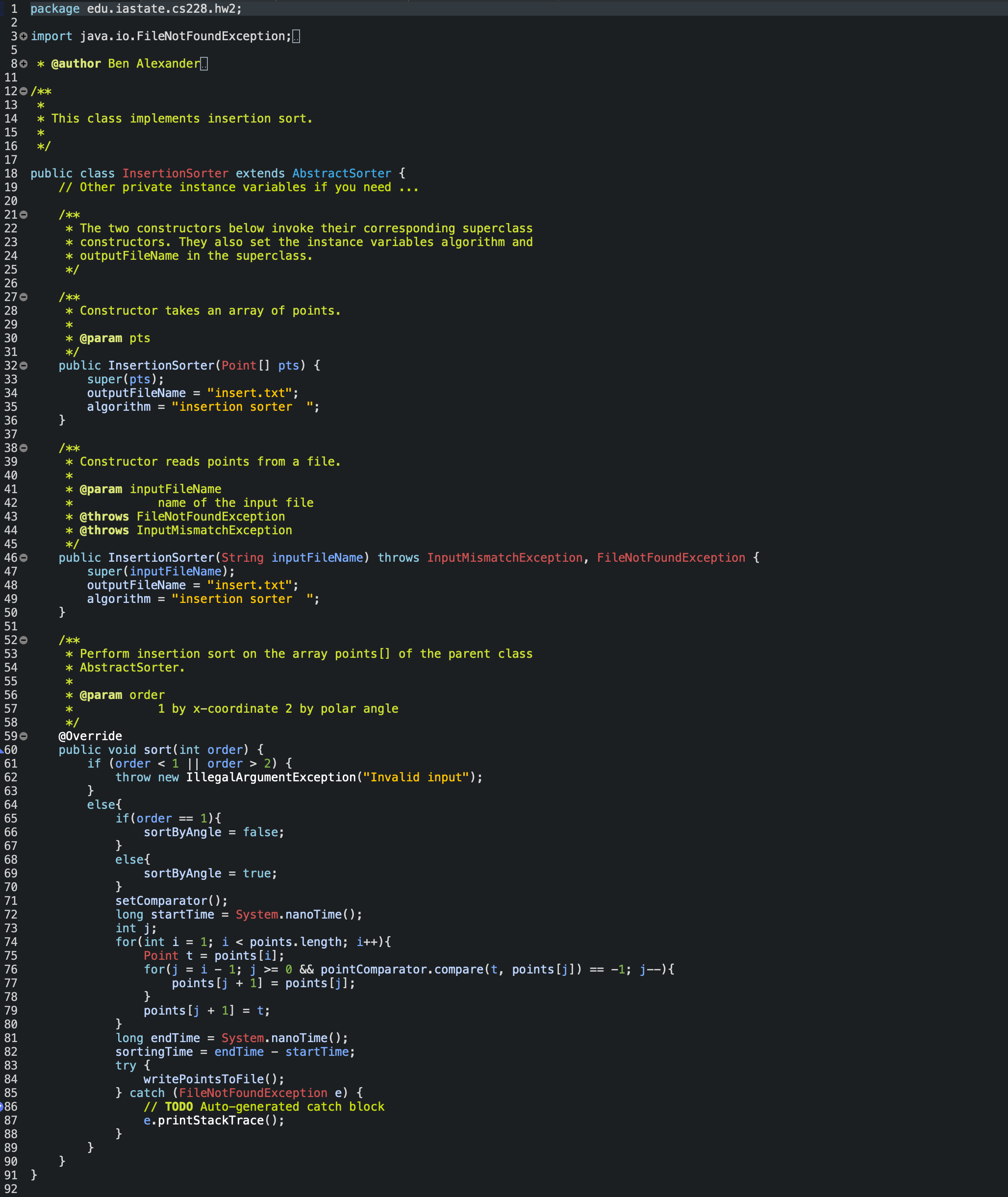
Task: Click 'edu.iastate.cs228.hw2' package name
Action: (161, 9)
